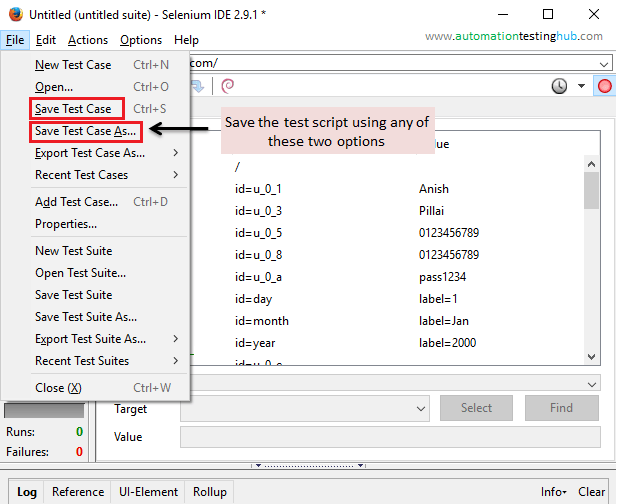Switch to the Rollup tab

pos(210,492)
